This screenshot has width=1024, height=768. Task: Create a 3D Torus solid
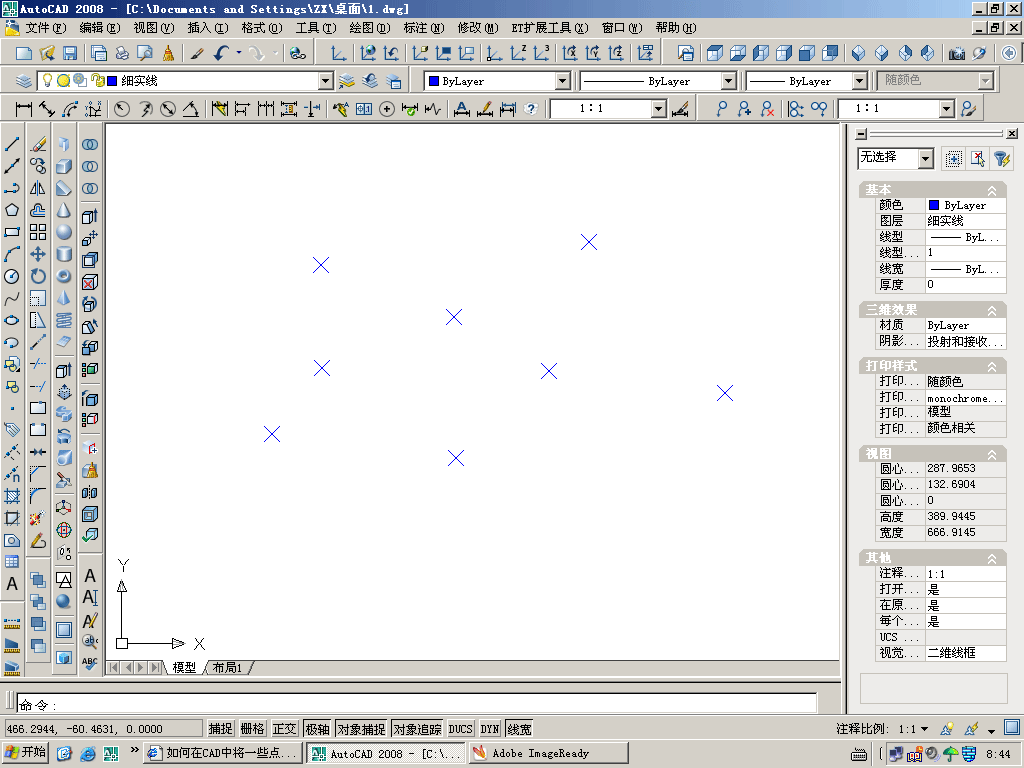tap(63, 276)
